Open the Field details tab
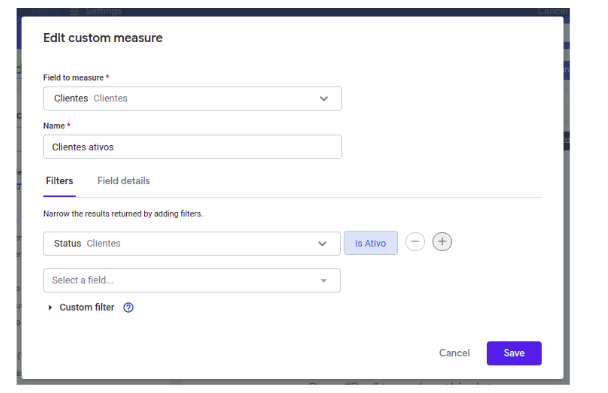Image resolution: width=608 pixels, height=393 pixels. coord(123,181)
